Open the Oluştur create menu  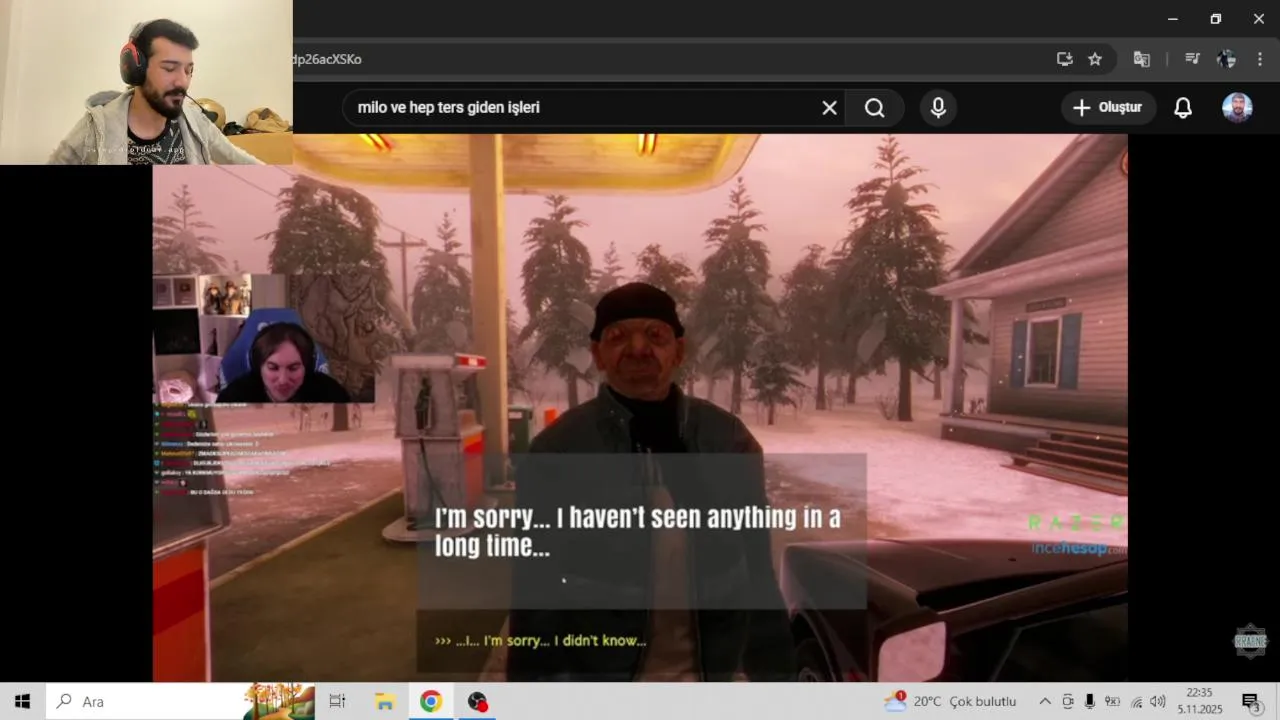point(1108,108)
